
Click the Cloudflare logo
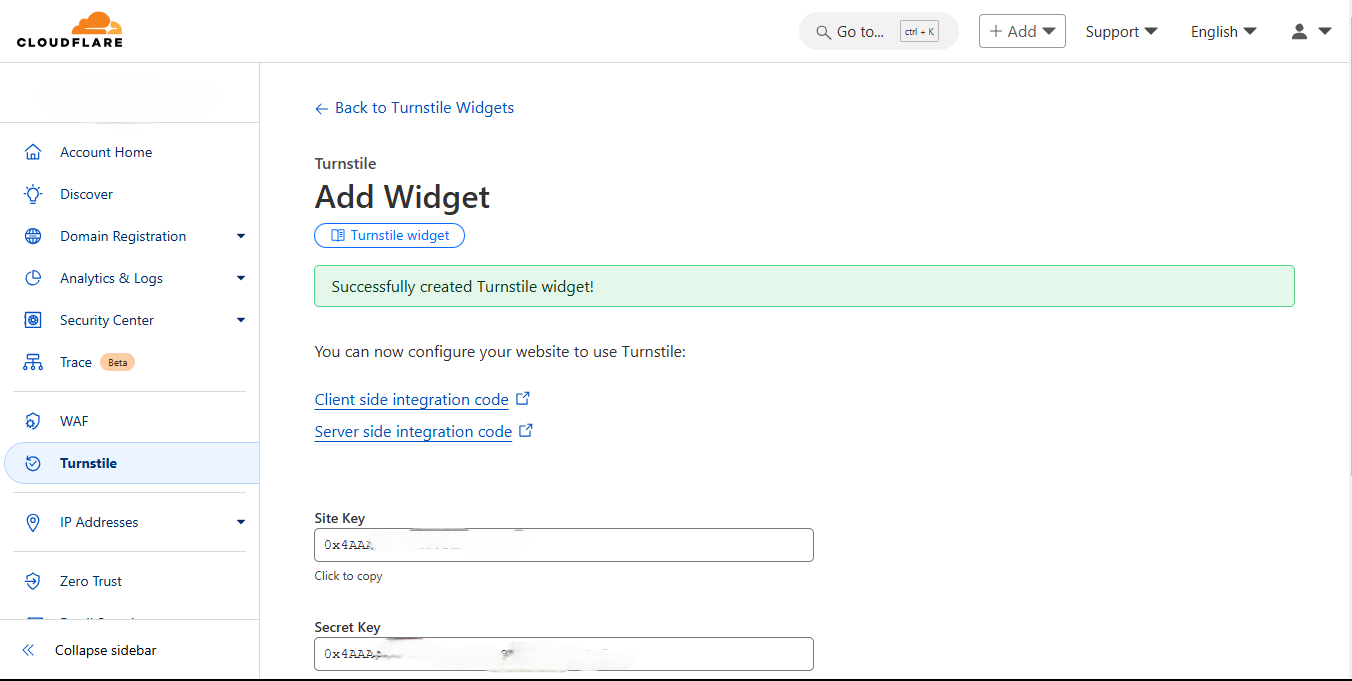(68, 29)
